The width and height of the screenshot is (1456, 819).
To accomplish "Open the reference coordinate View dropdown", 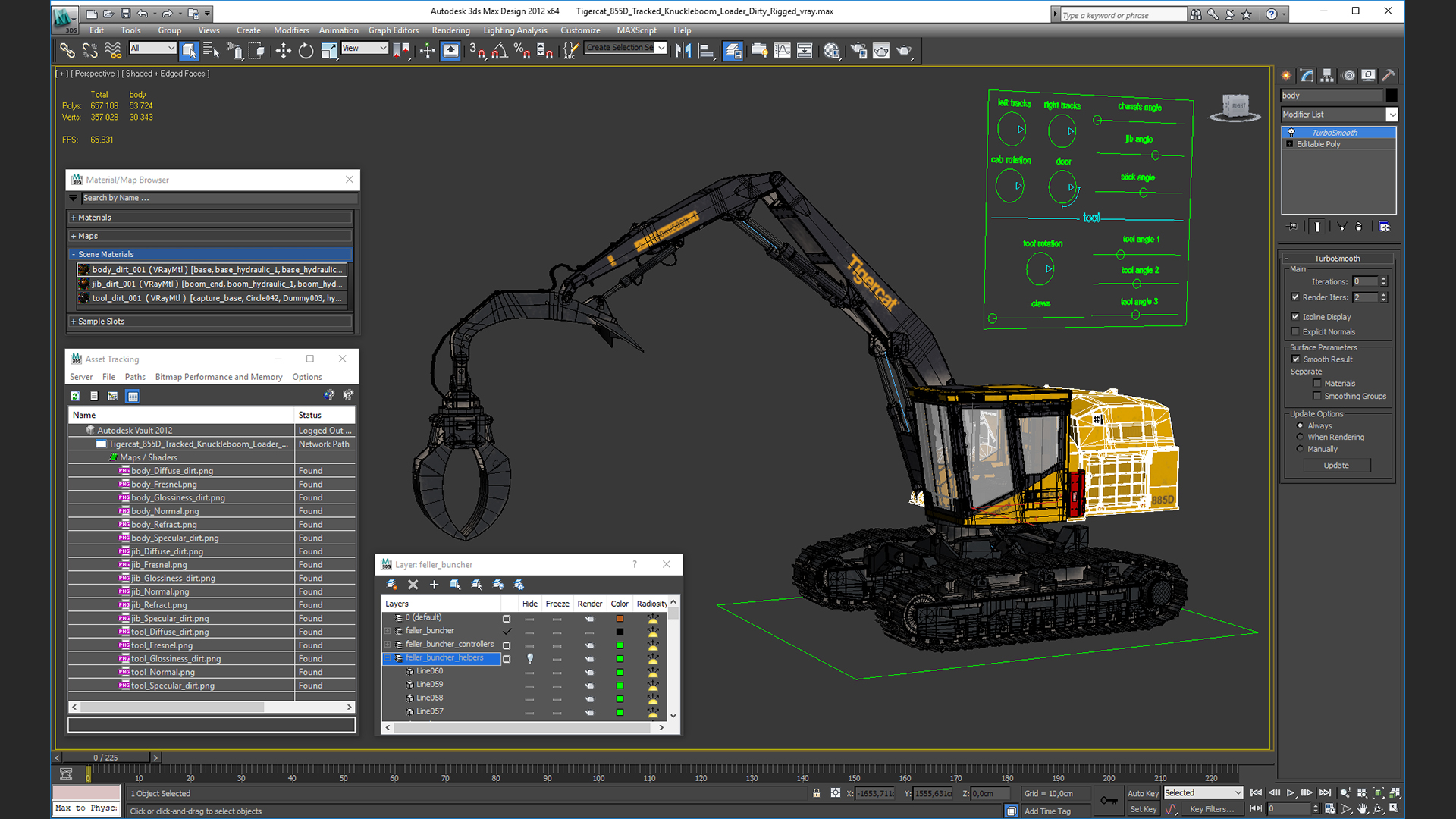I will [365, 48].
